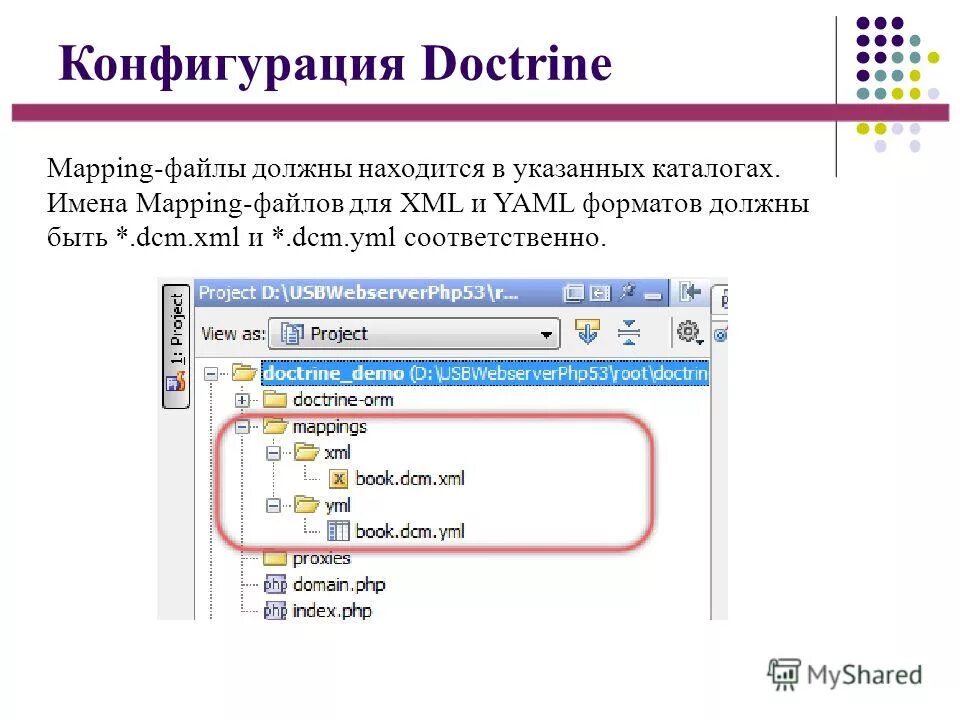The height and width of the screenshot is (720, 960).
Task: Select the doctrine_demo root folder
Action: click(x=484, y=373)
